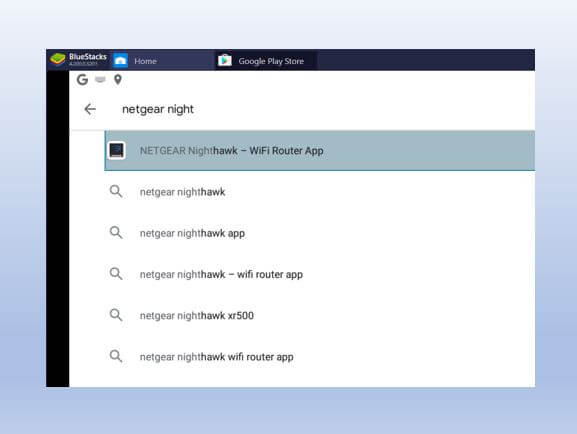The height and width of the screenshot is (434, 577).
Task: Click the Play Store tab bag icon
Action: pyautogui.click(x=224, y=60)
